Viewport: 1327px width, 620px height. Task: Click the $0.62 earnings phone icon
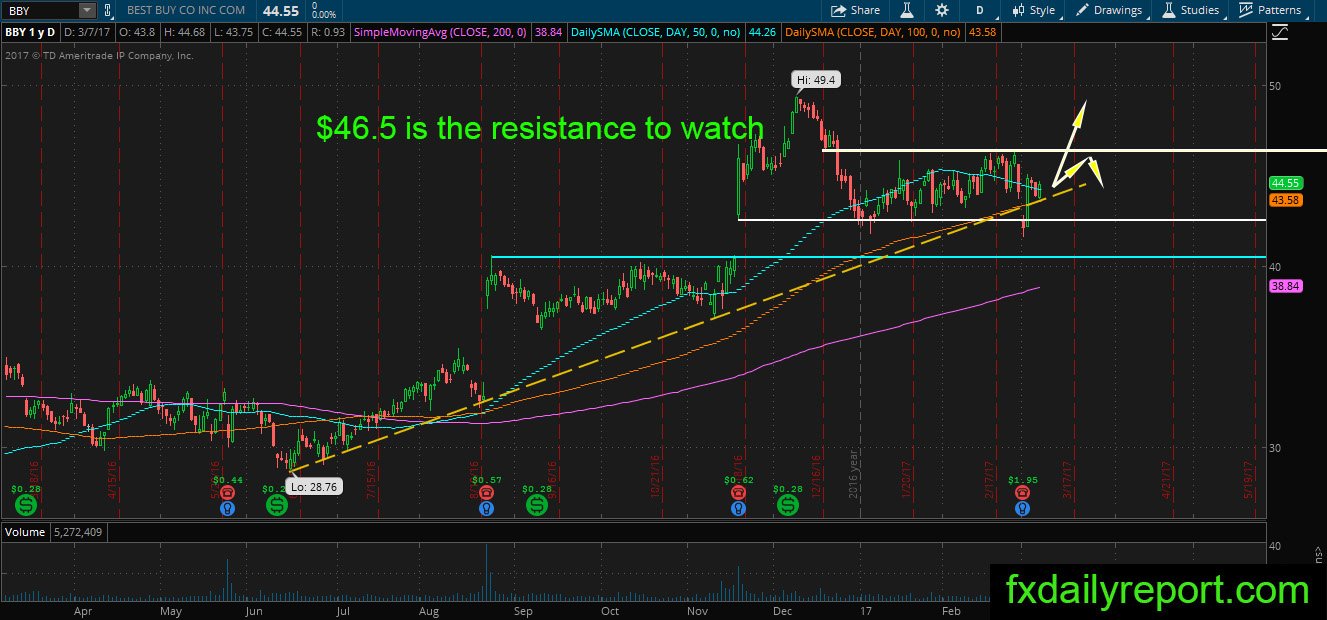[738, 491]
